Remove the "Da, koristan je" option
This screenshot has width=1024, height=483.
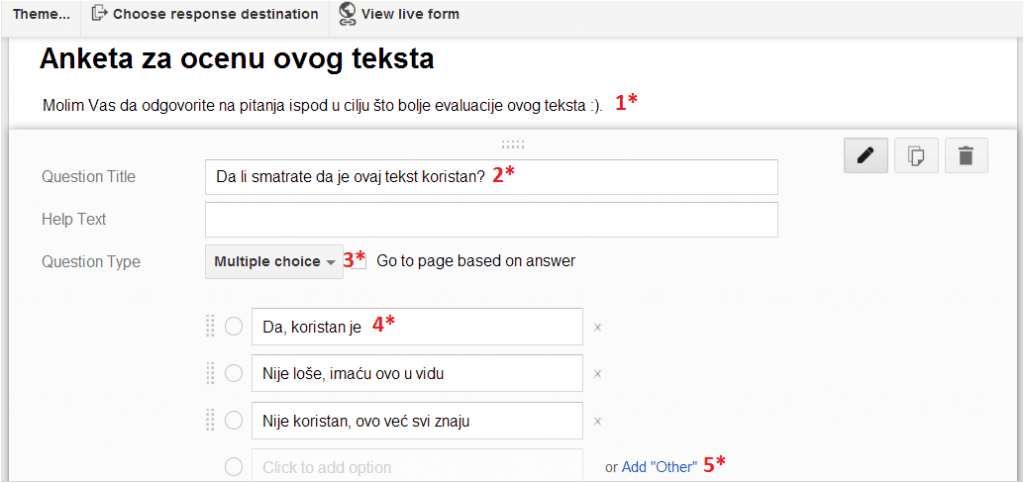[x=598, y=327]
